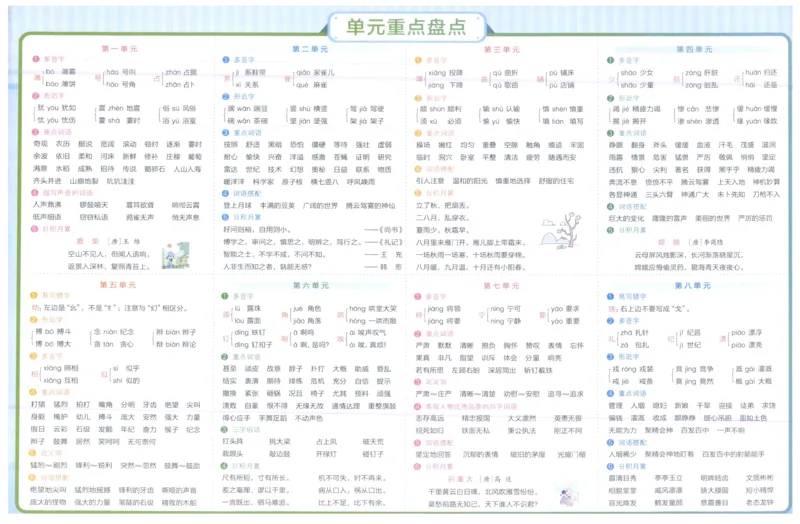Click the idiom 精忠报国
This screenshot has width=800, height=524.
tap(476, 418)
